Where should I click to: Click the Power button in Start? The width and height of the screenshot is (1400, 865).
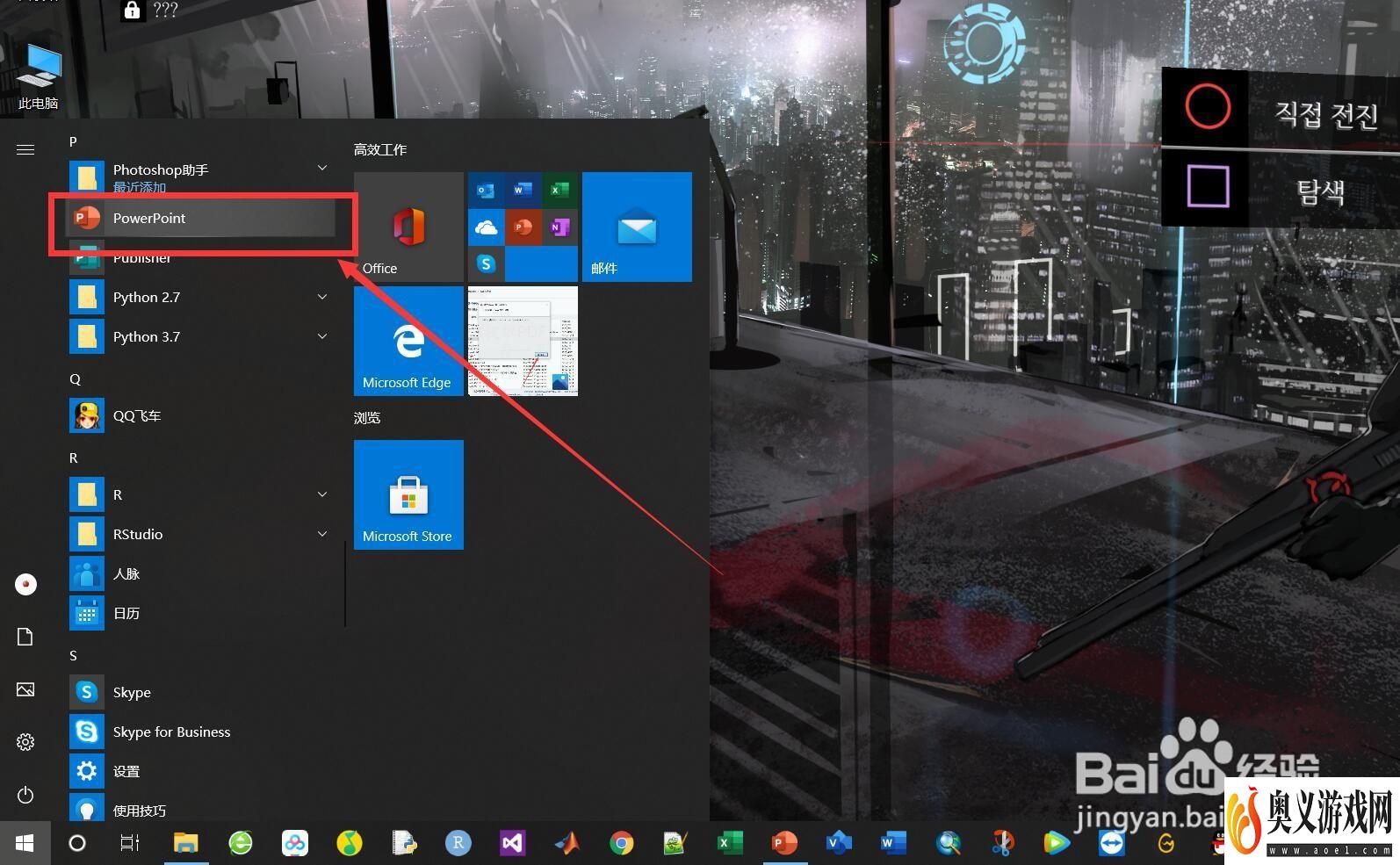click(x=25, y=795)
